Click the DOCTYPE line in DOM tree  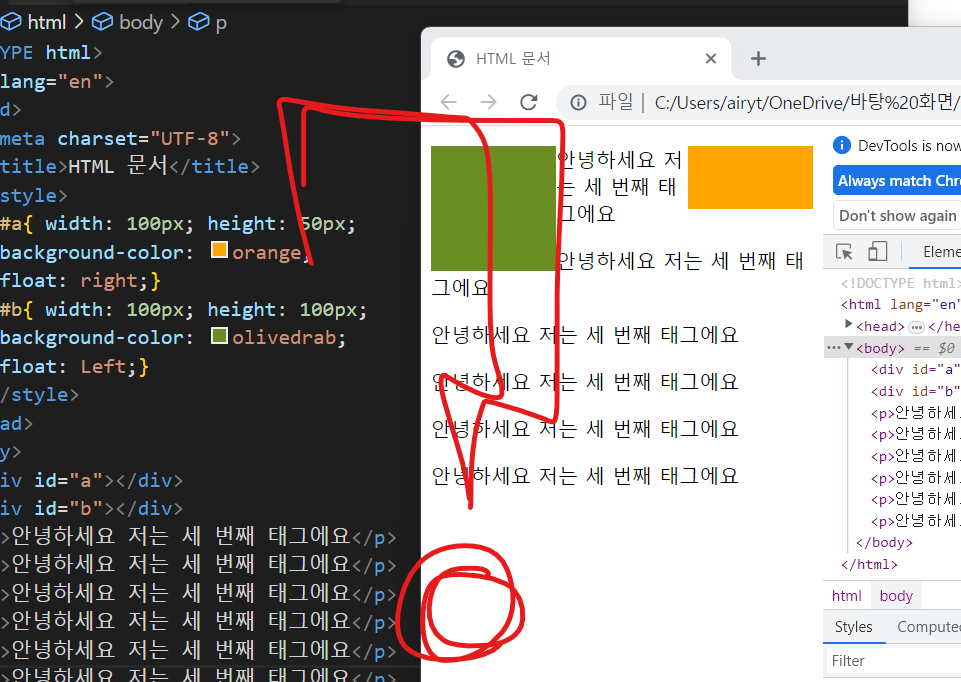(x=900, y=283)
